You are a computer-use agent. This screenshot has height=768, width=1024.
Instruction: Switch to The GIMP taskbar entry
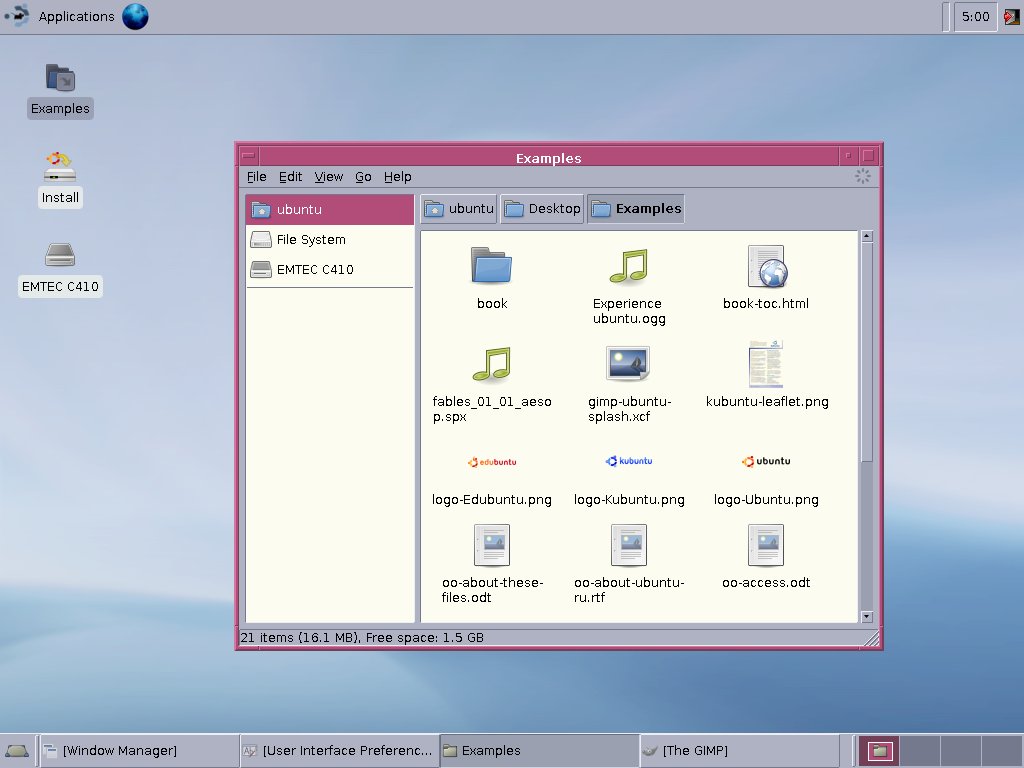[x=739, y=751]
